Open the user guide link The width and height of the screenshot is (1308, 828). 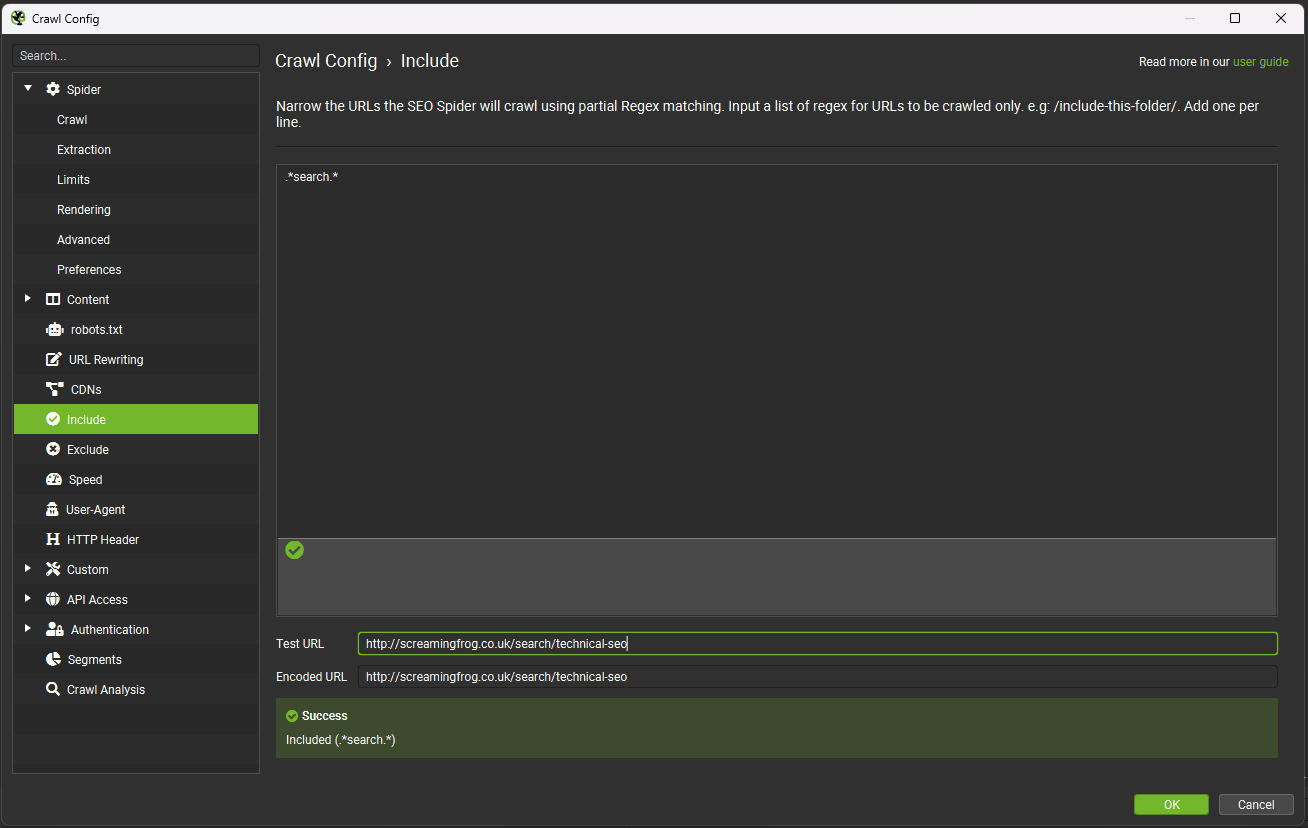(x=1260, y=62)
